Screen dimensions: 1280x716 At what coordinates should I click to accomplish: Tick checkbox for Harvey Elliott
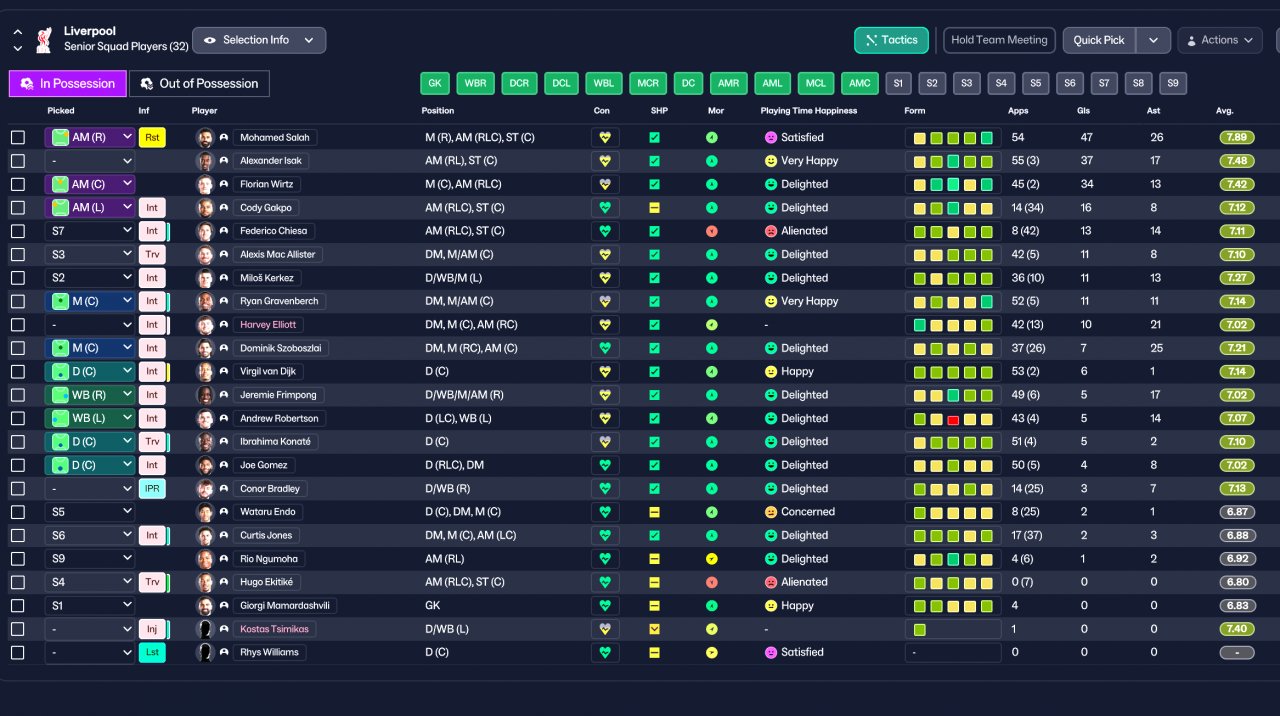18,325
